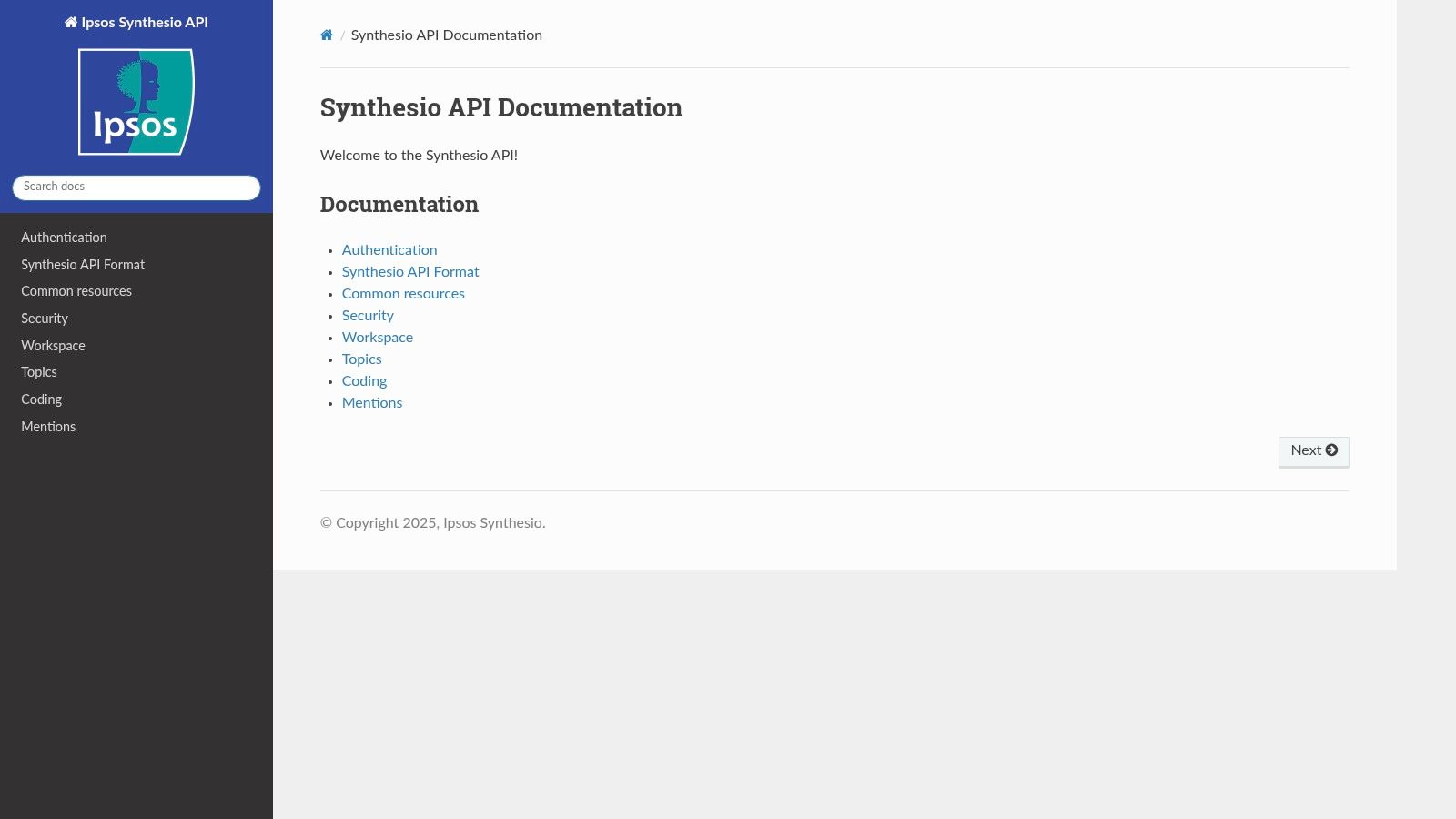Open the Synthesio API Format content link
The image size is (1456, 819).
click(x=410, y=272)
